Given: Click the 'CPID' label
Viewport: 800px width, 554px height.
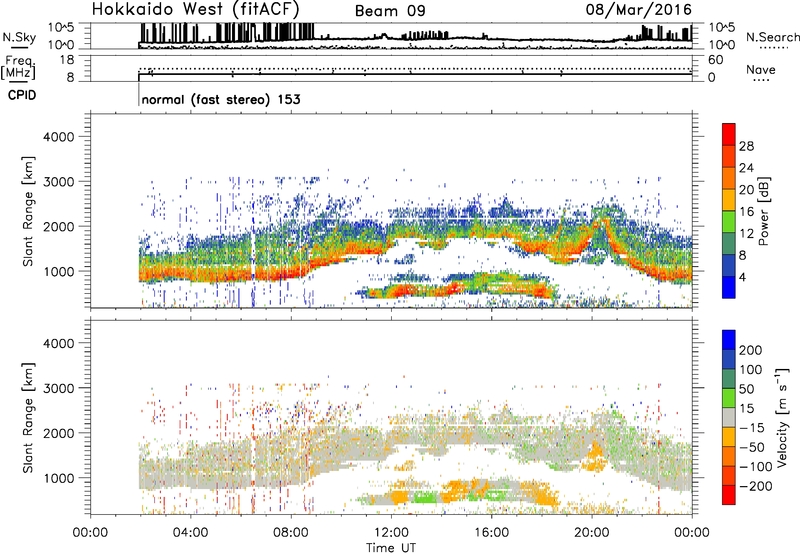Looking at the screenshot, I should pyautogui.click(x=22, y=95).
